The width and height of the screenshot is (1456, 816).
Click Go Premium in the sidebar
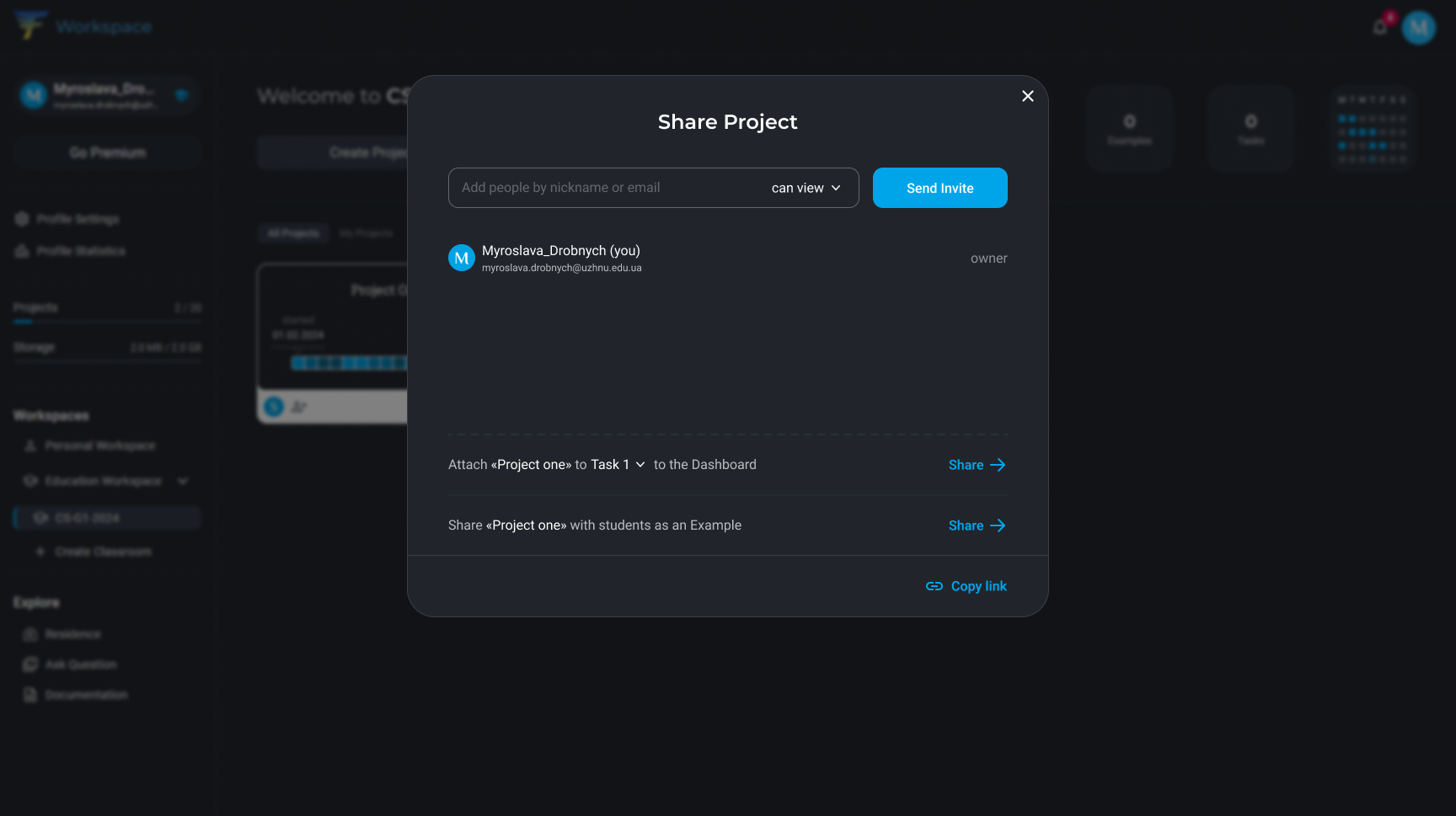tap(107, 152)
